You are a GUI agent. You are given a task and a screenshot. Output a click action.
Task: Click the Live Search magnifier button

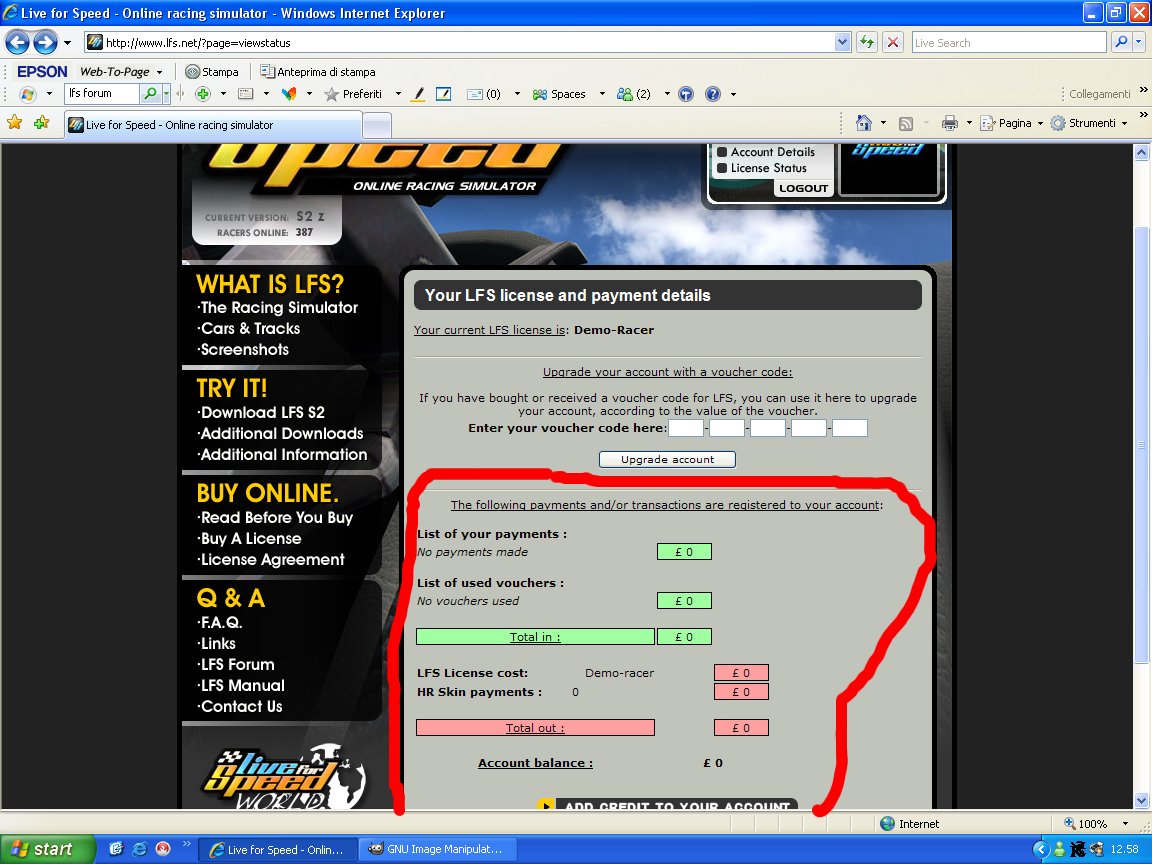(1121, 43)
